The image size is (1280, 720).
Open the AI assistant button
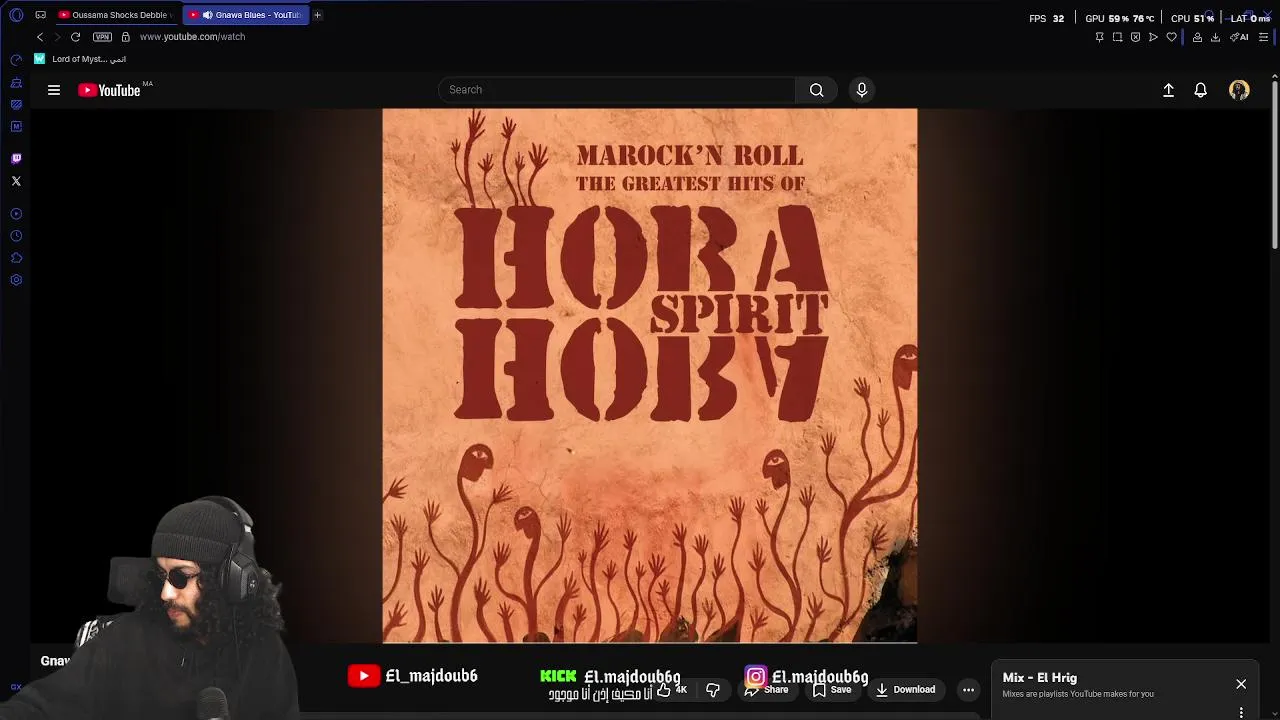pyautogui.click(x=1239, y=37)
